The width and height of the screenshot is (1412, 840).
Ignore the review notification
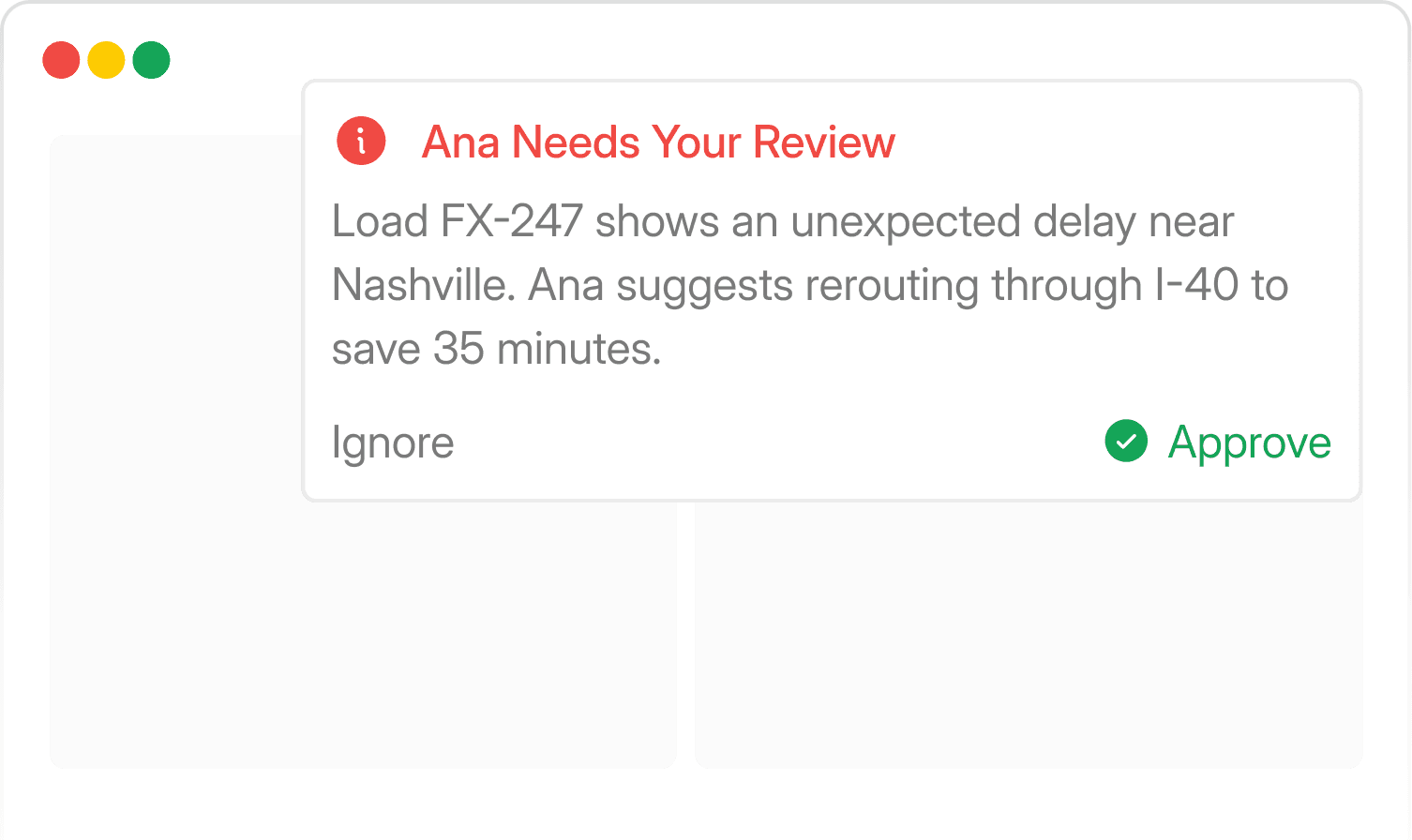tap(393, 442)
